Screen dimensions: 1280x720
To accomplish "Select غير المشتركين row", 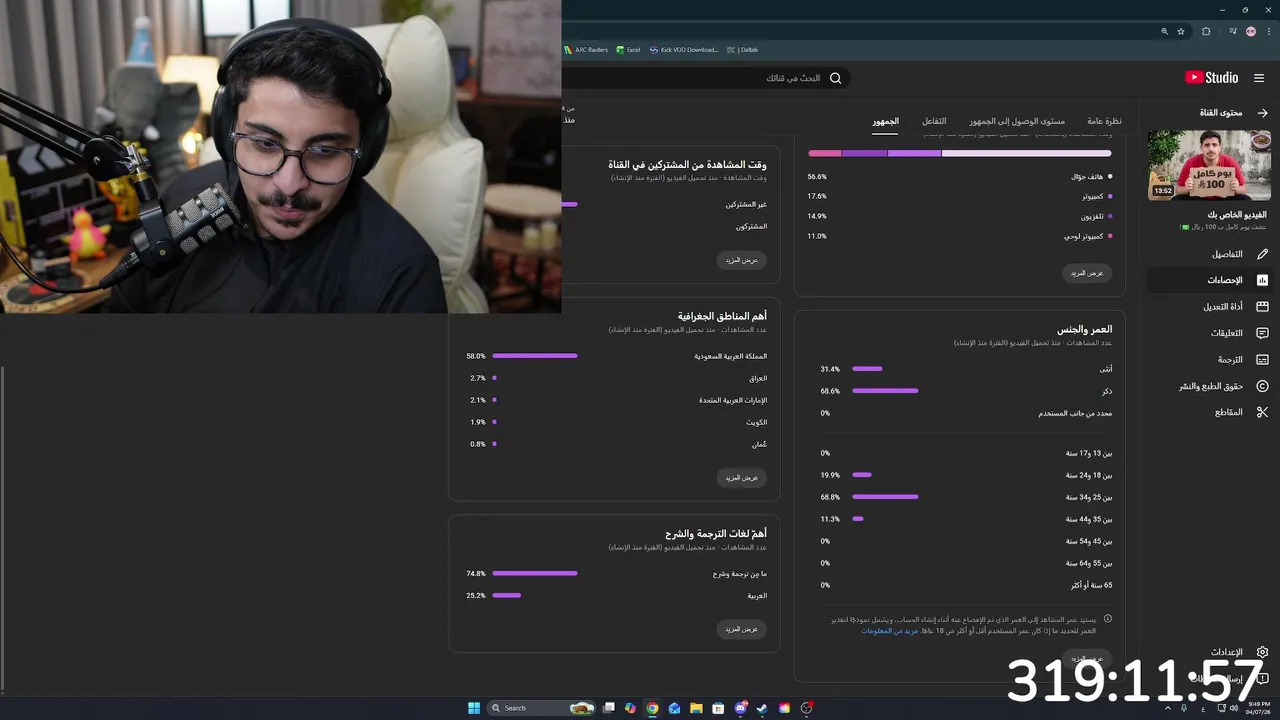I will pyautogui.click(x=665, y=204).
